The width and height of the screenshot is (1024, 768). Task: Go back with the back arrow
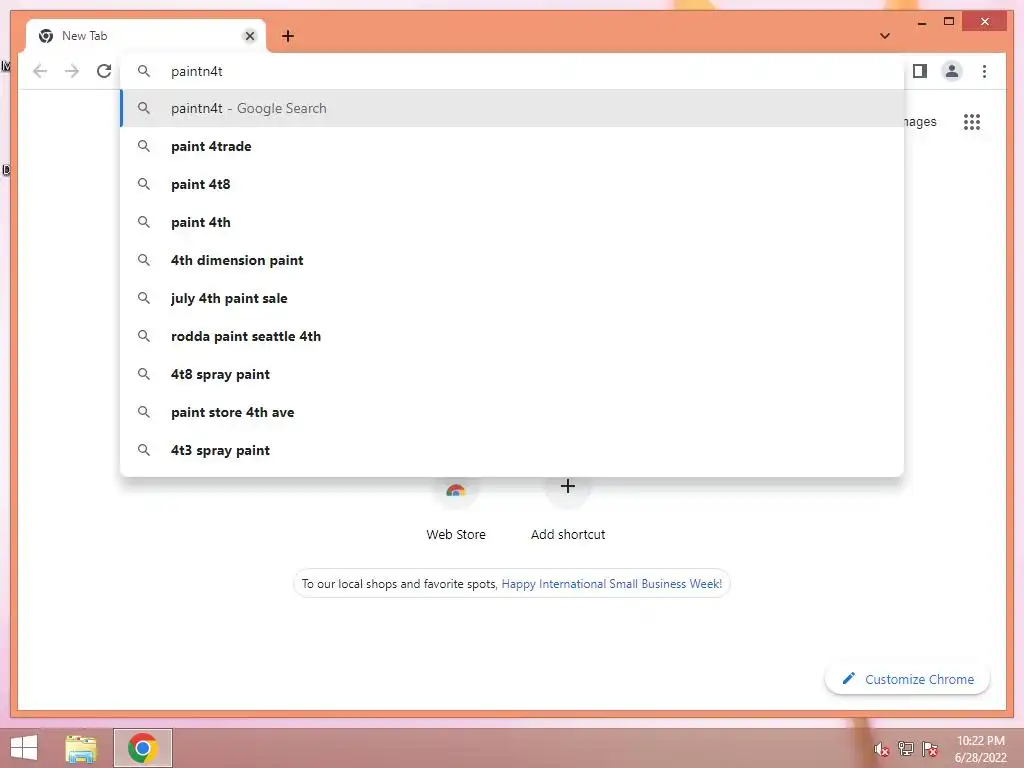pyautogui.click(x=40, y=71)
